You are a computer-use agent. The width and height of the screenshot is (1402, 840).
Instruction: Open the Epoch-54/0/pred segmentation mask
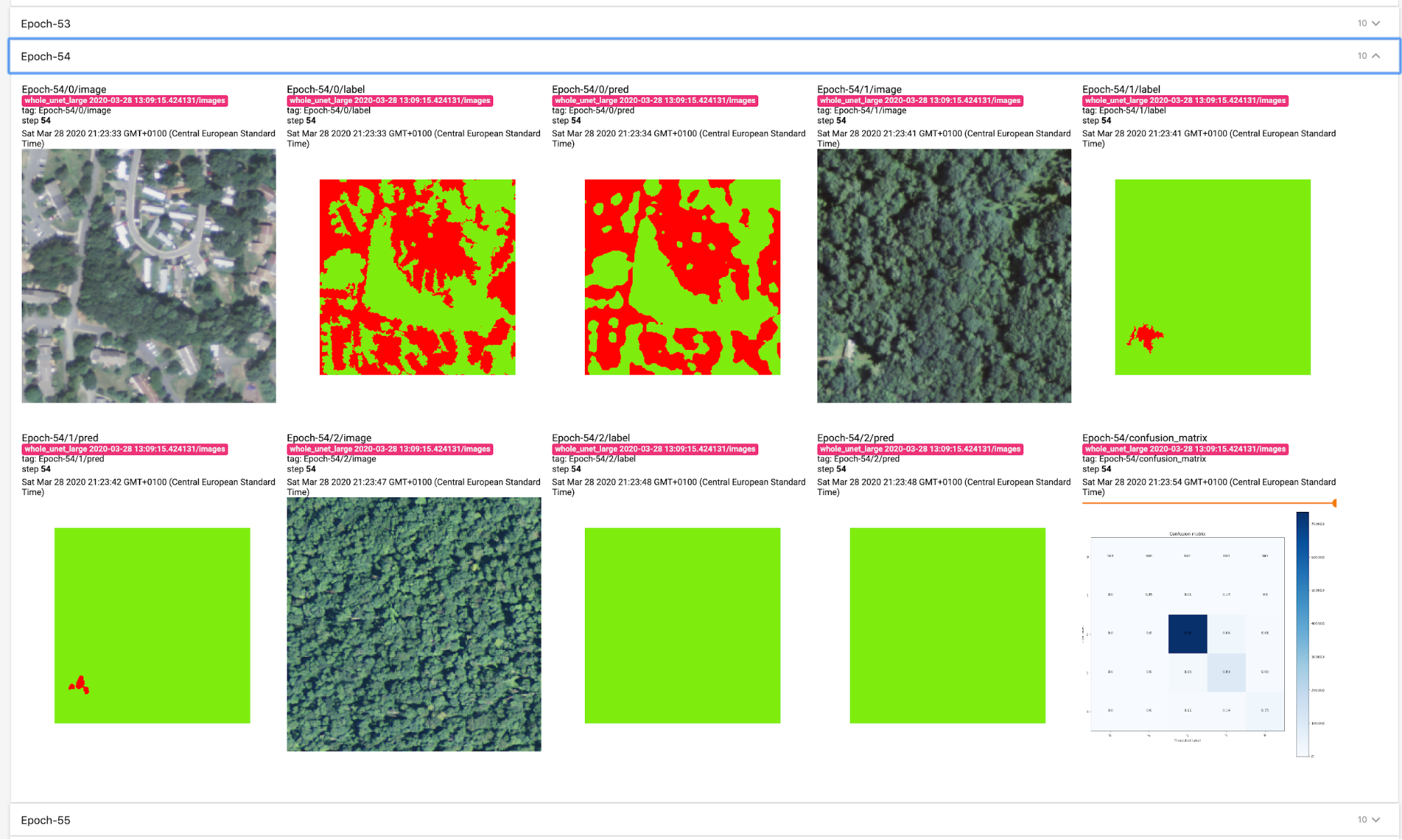(682, 277)
